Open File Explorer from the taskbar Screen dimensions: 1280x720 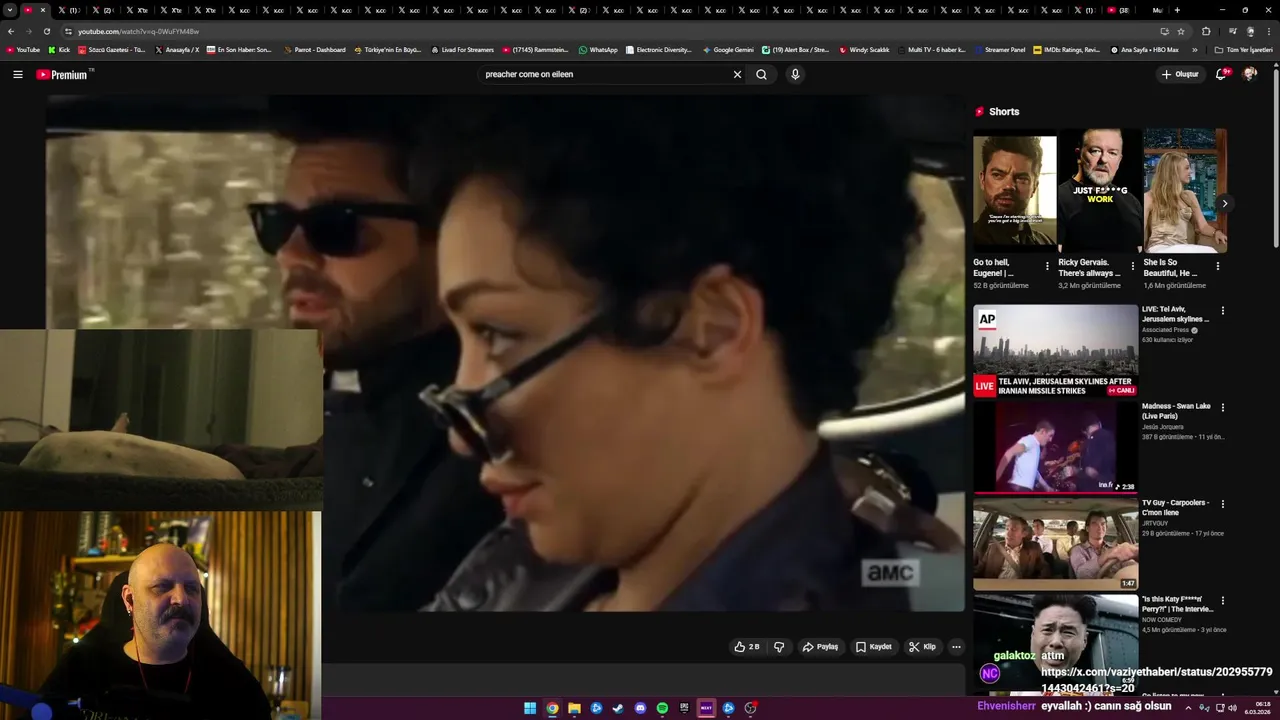click(574, 708)
